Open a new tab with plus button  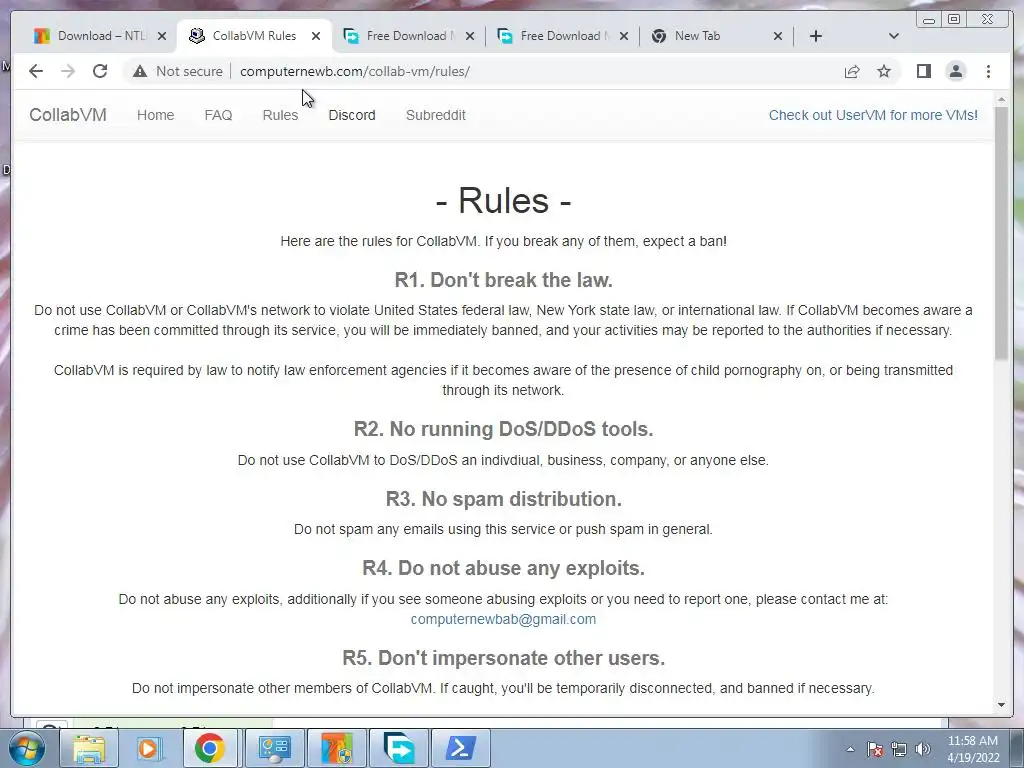point(816,36)
